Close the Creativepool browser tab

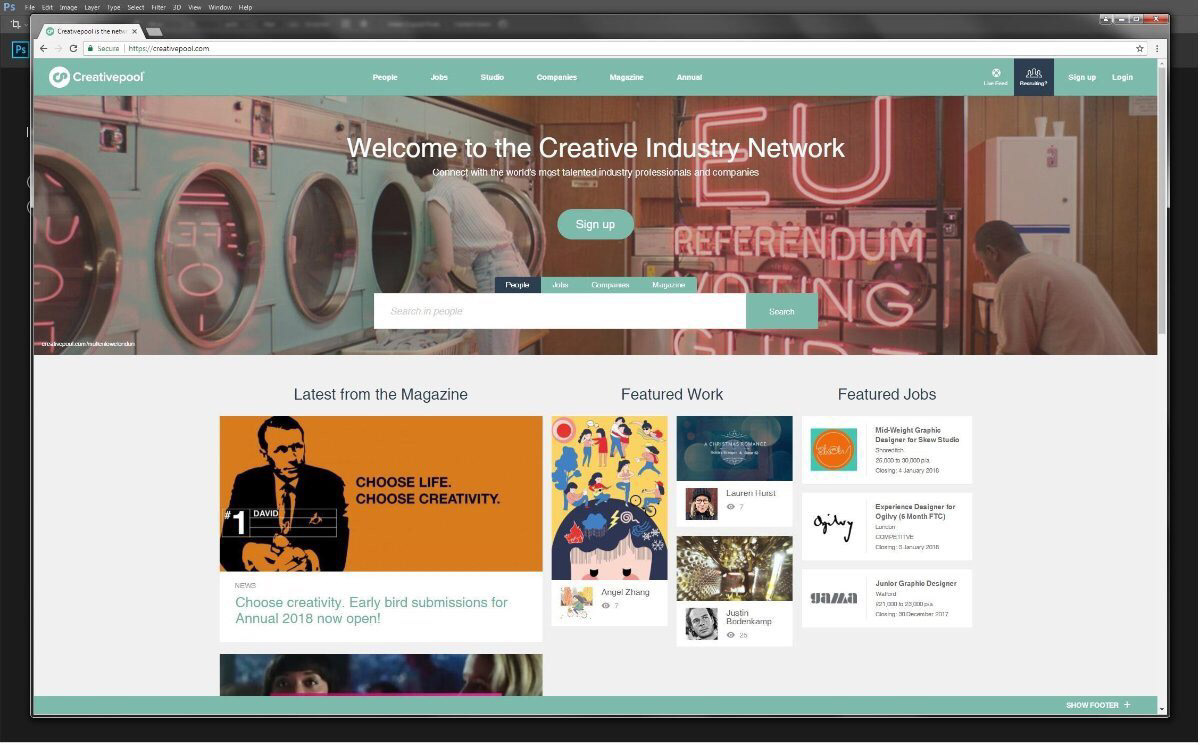click(136, 31)
